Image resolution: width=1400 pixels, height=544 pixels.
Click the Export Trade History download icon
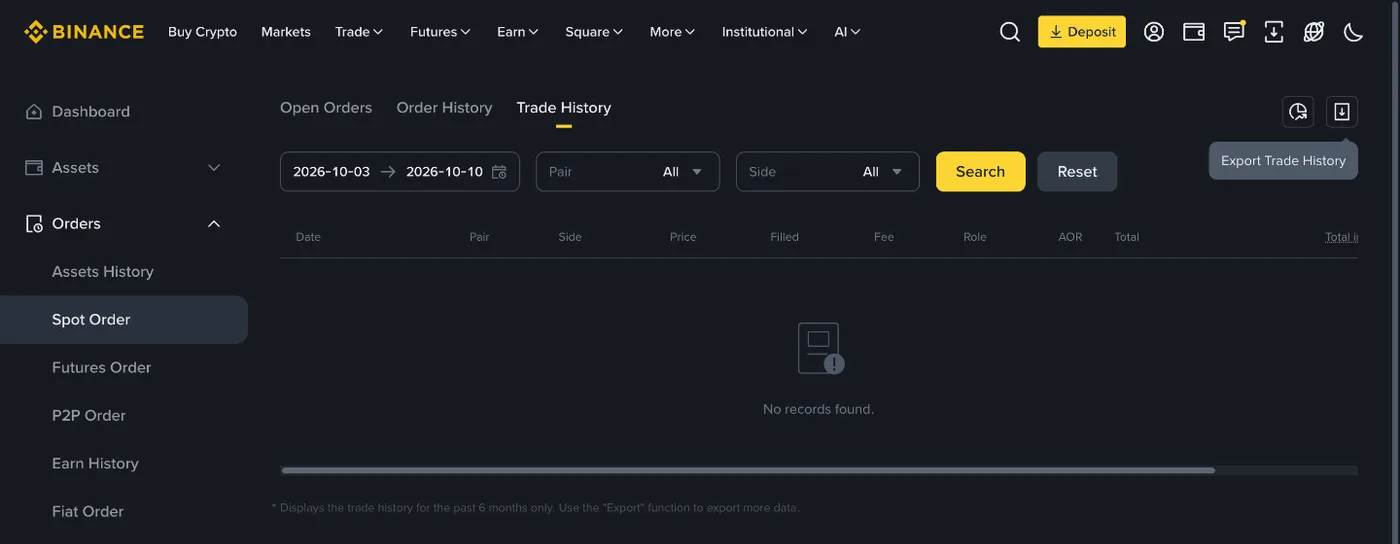tap(1342, 112)
